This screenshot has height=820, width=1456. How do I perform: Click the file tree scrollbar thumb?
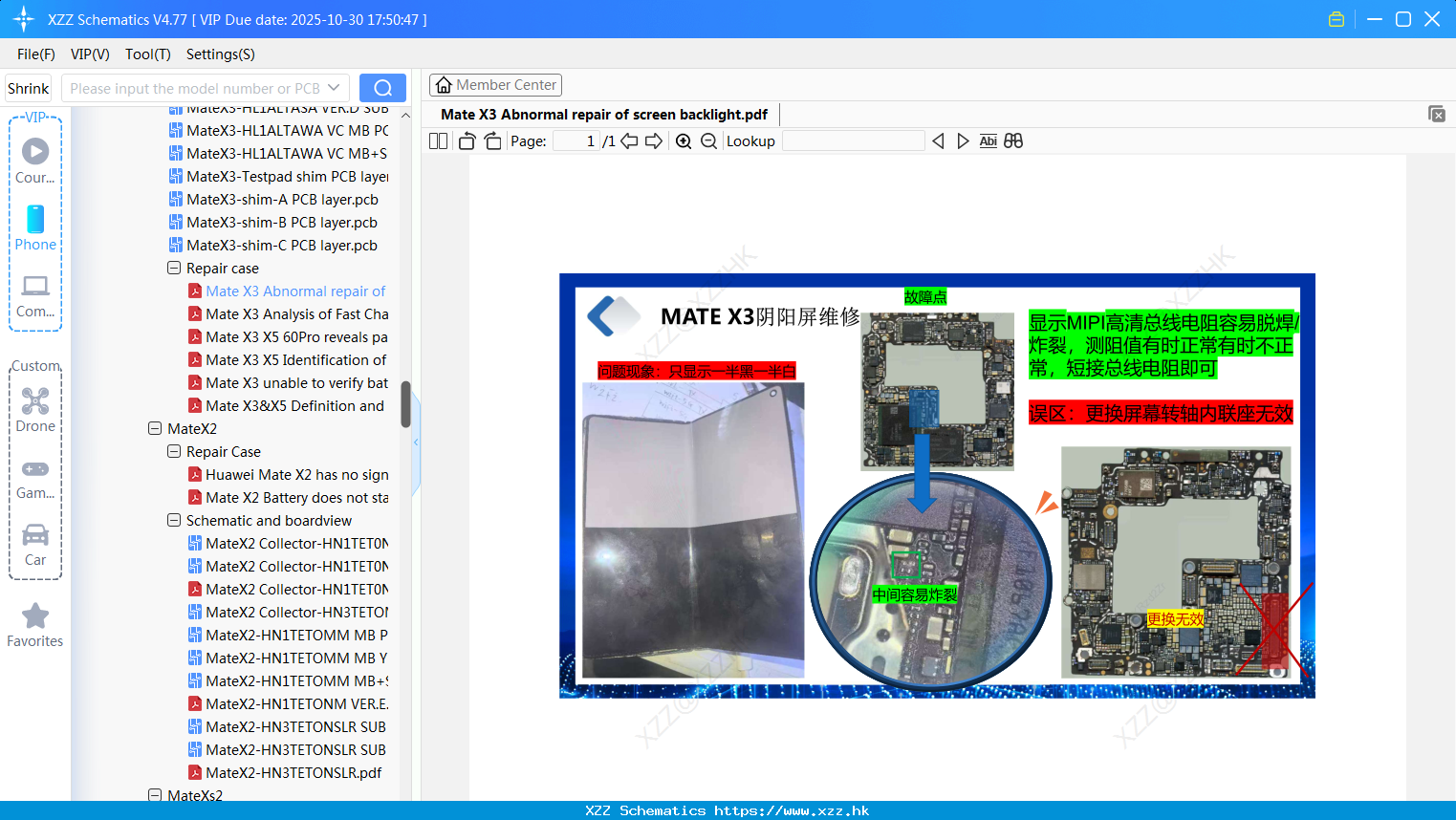click(x=405, y=405)
